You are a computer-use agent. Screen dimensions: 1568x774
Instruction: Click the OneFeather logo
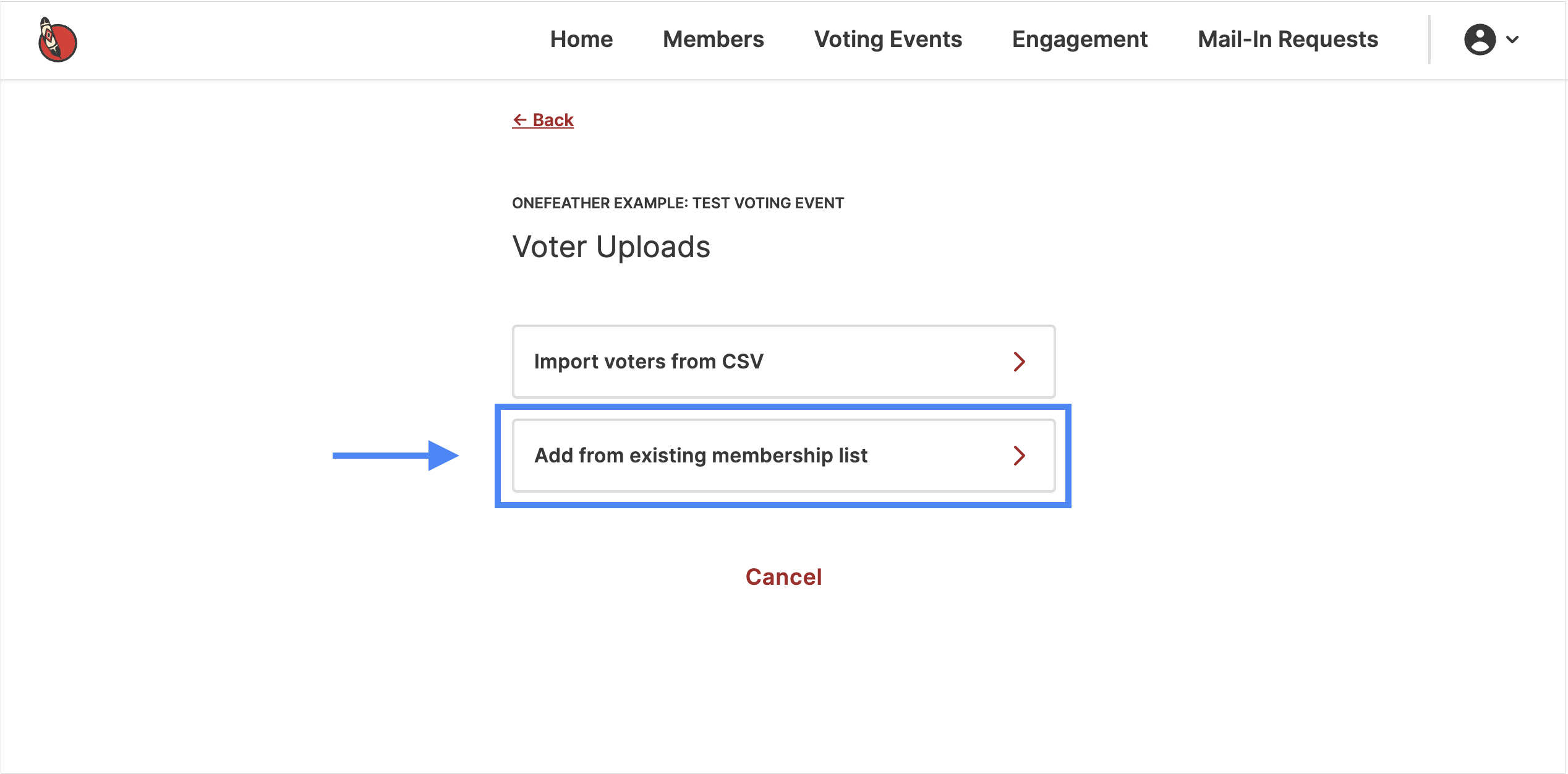[58, 40]
